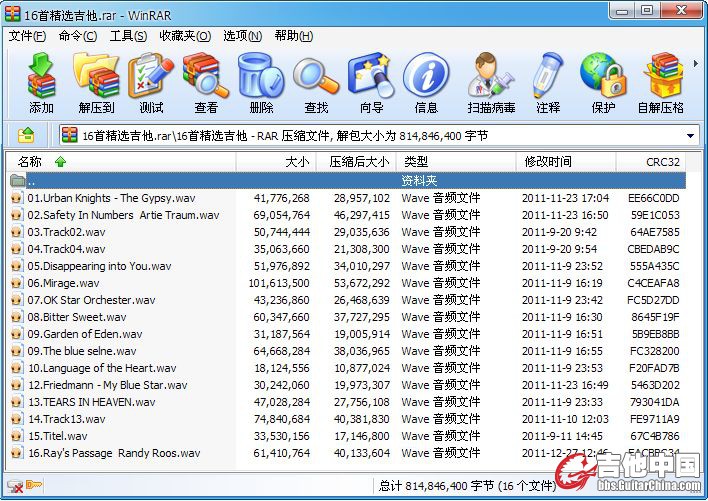
Task: Select file 08.Bitter Sweet.wav
Action: [x=77, y=317]
